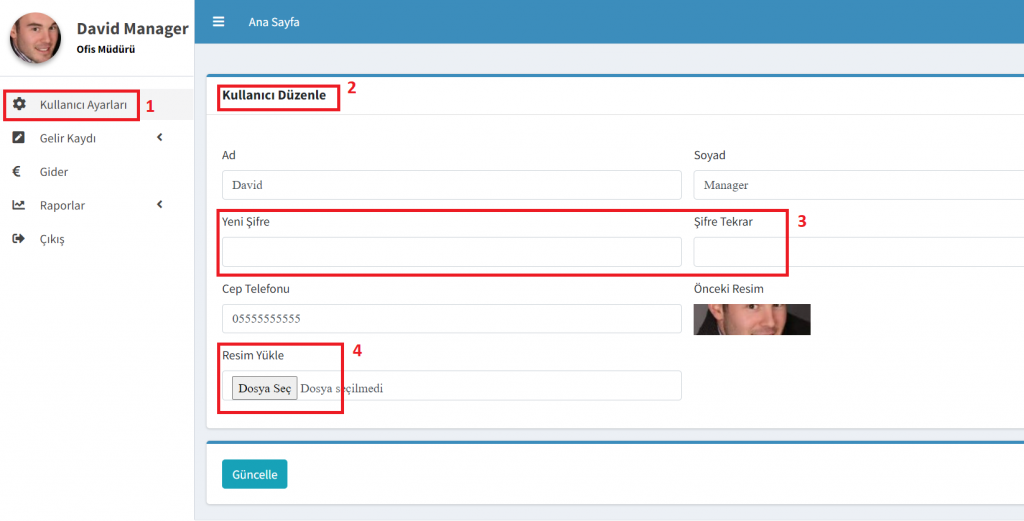Screen dimensions: 1024x521
Task: Click the Çıkış sign-out icon
Action: 18,239
